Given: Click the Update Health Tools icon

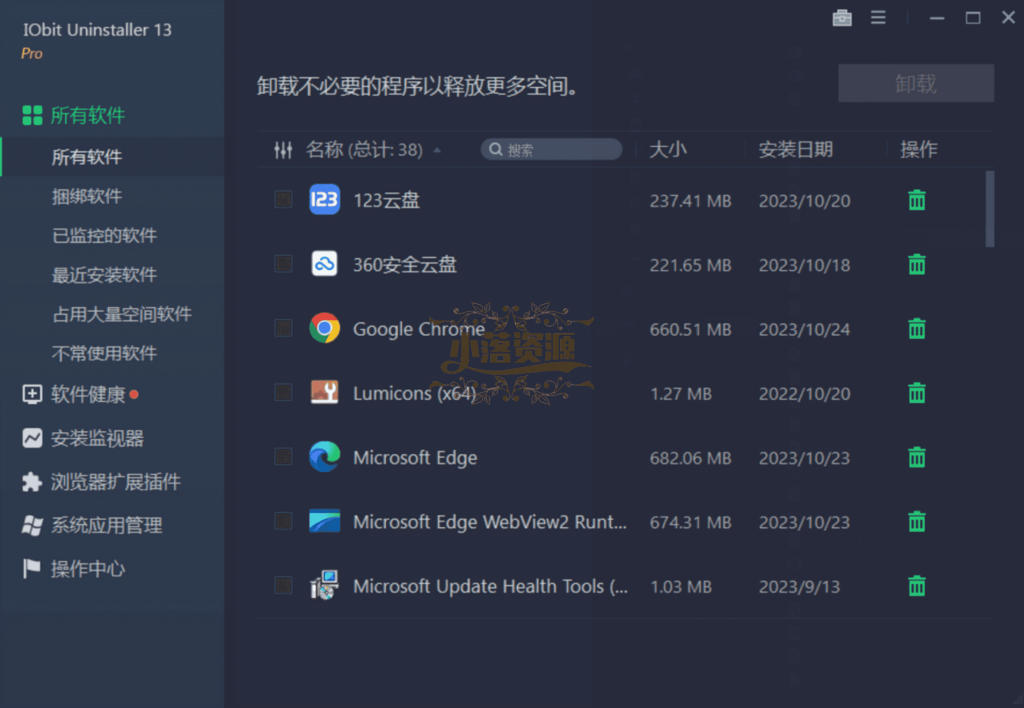Looking at the screenshot, I should (324, 585).
